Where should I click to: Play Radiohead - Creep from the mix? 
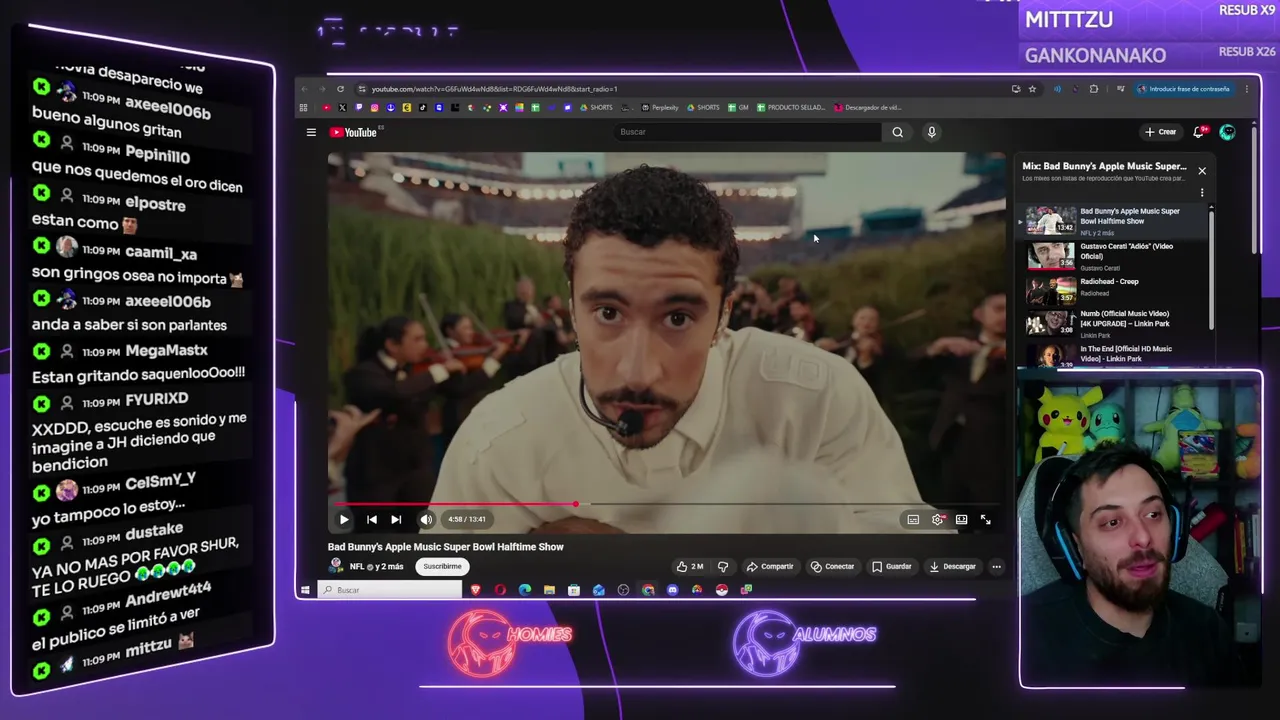1113,289
